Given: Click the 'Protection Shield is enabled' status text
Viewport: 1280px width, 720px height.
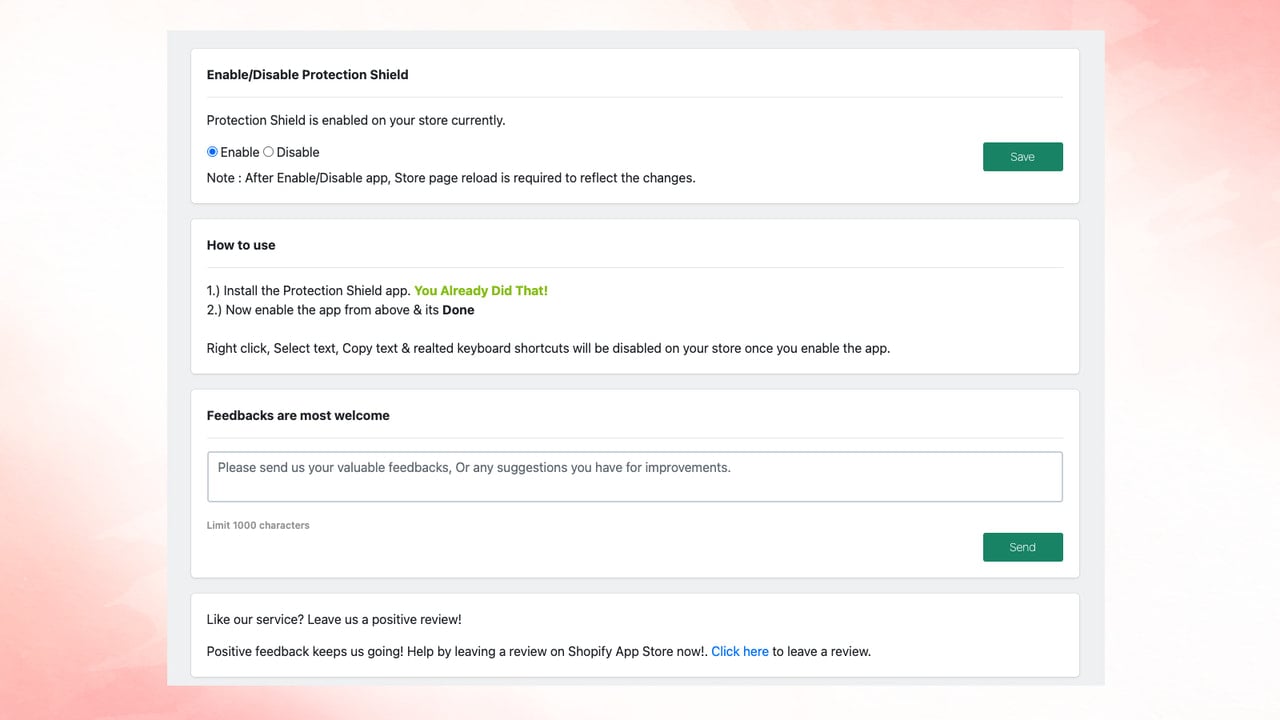Looking at the screenshot, I should point(356,120).
